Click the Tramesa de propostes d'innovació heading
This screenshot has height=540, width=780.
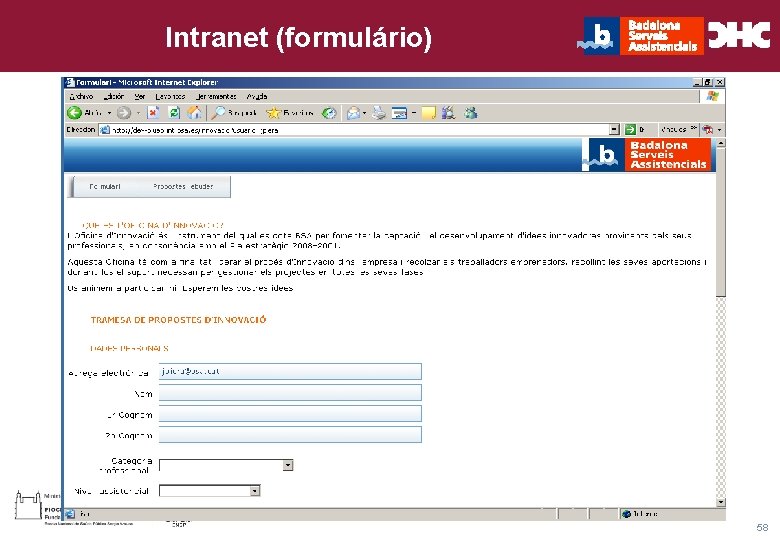(x=178, y=320)
